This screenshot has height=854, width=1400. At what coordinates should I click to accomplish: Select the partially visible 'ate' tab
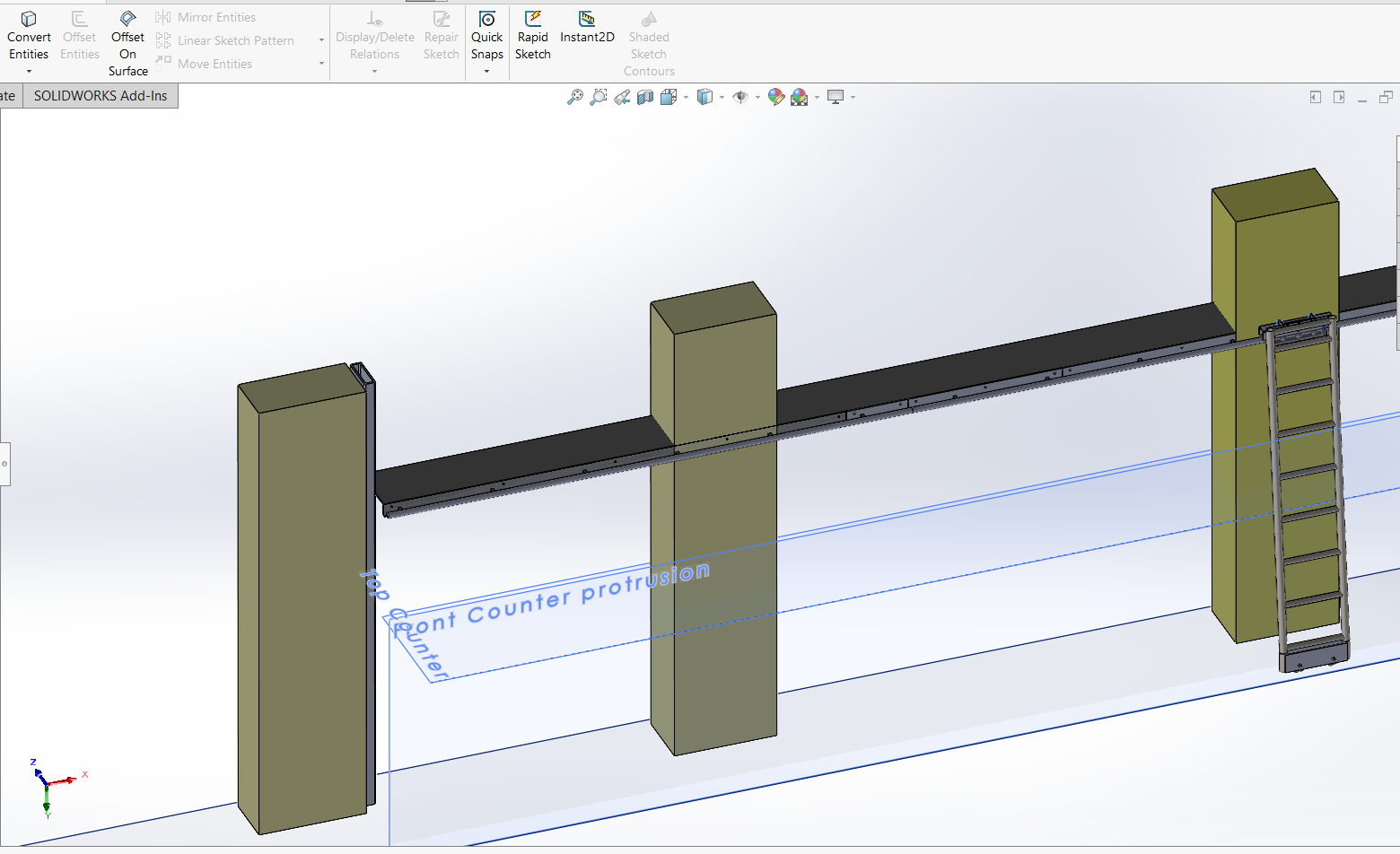(9, 96)
